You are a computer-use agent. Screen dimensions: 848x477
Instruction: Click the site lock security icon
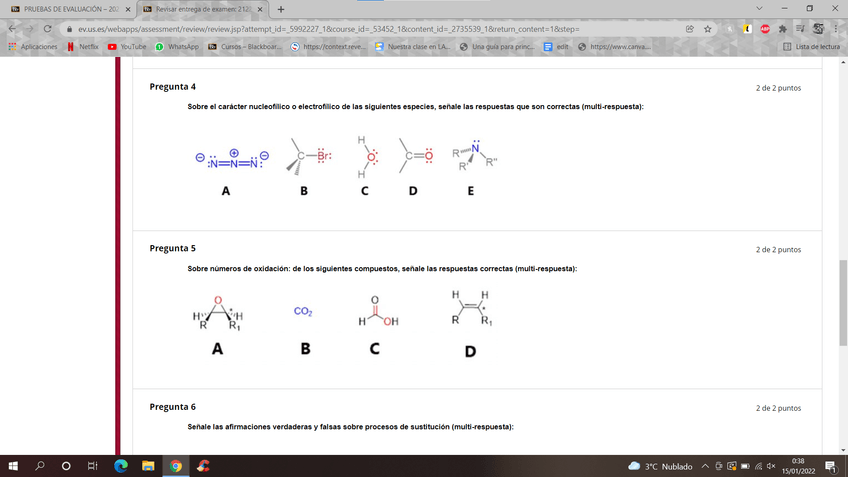pos(69,29)
